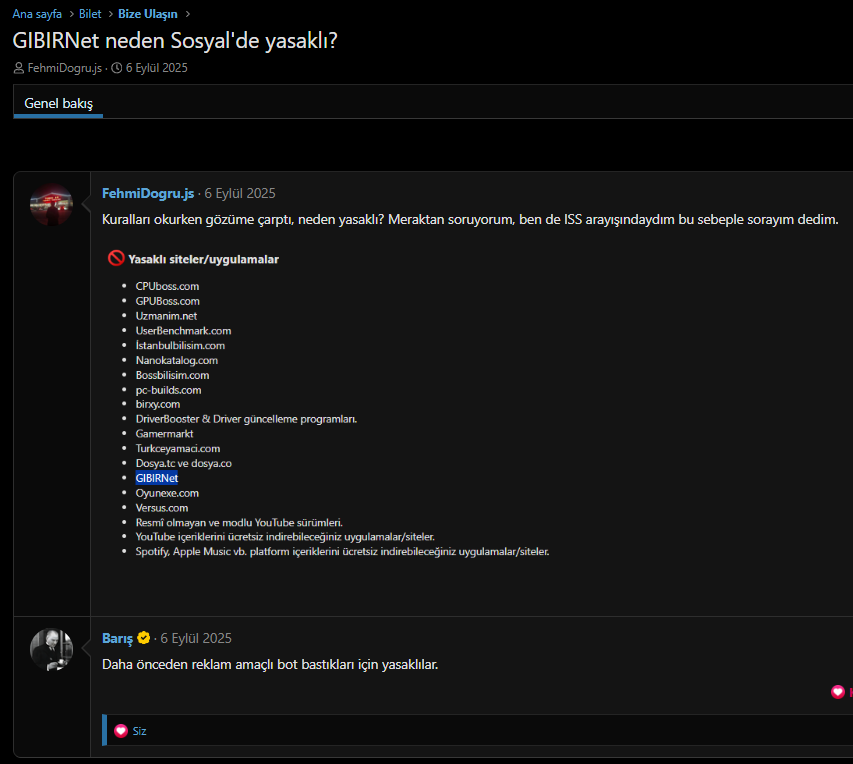Click YouTube içeriklerini ücretsiz indirebileceğiniz entry
Screen dimensions: 853x764
tap(285, 537)
